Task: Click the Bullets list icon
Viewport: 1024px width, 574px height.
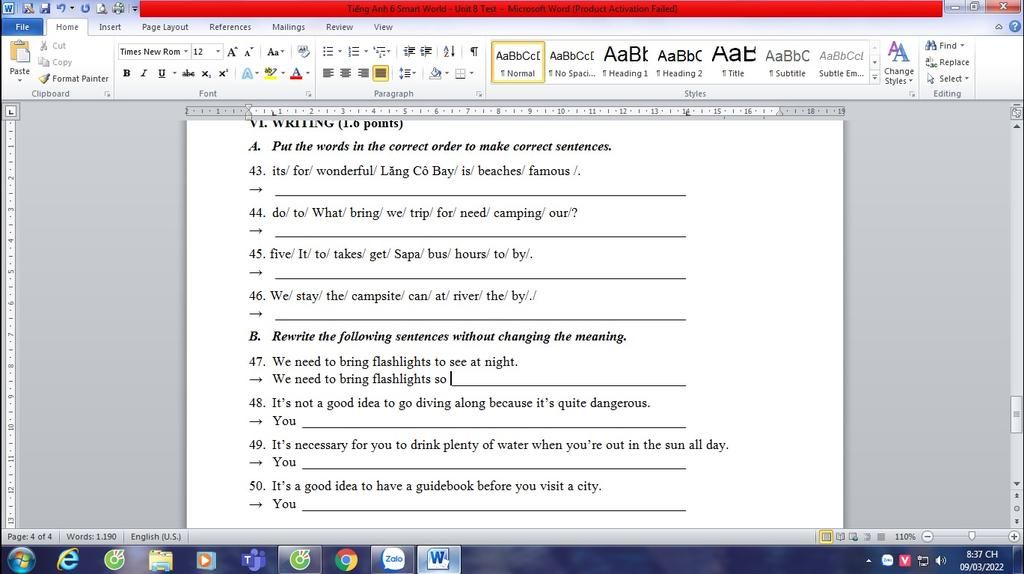Action: click(x=328, y=52)
